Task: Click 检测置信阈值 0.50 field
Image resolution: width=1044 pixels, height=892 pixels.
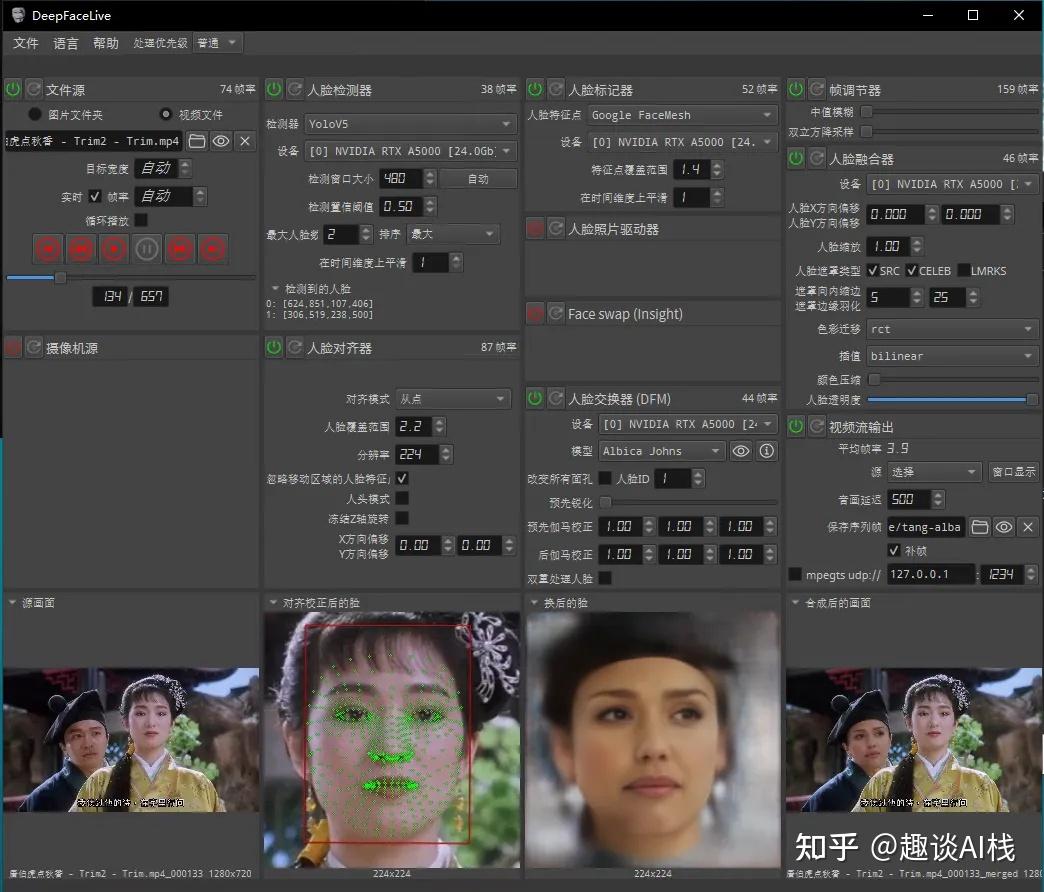Action: point(401,206)
